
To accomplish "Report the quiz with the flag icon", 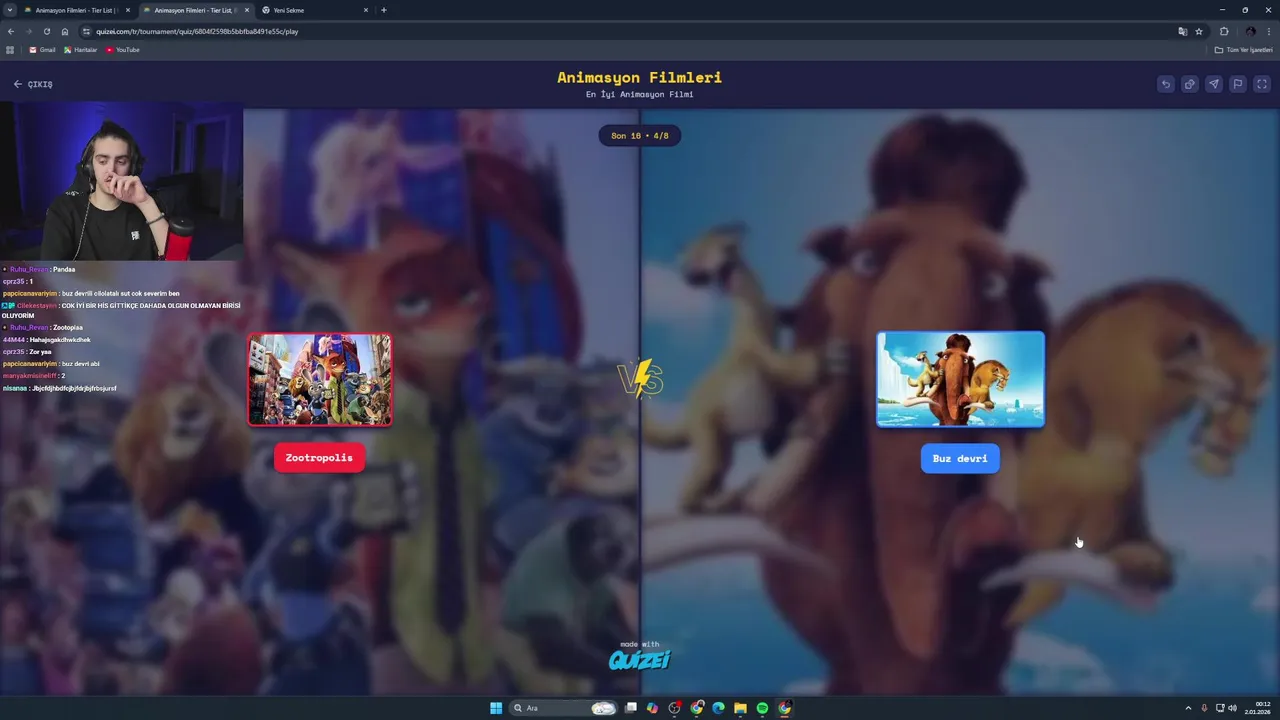I will (1238, 84).
